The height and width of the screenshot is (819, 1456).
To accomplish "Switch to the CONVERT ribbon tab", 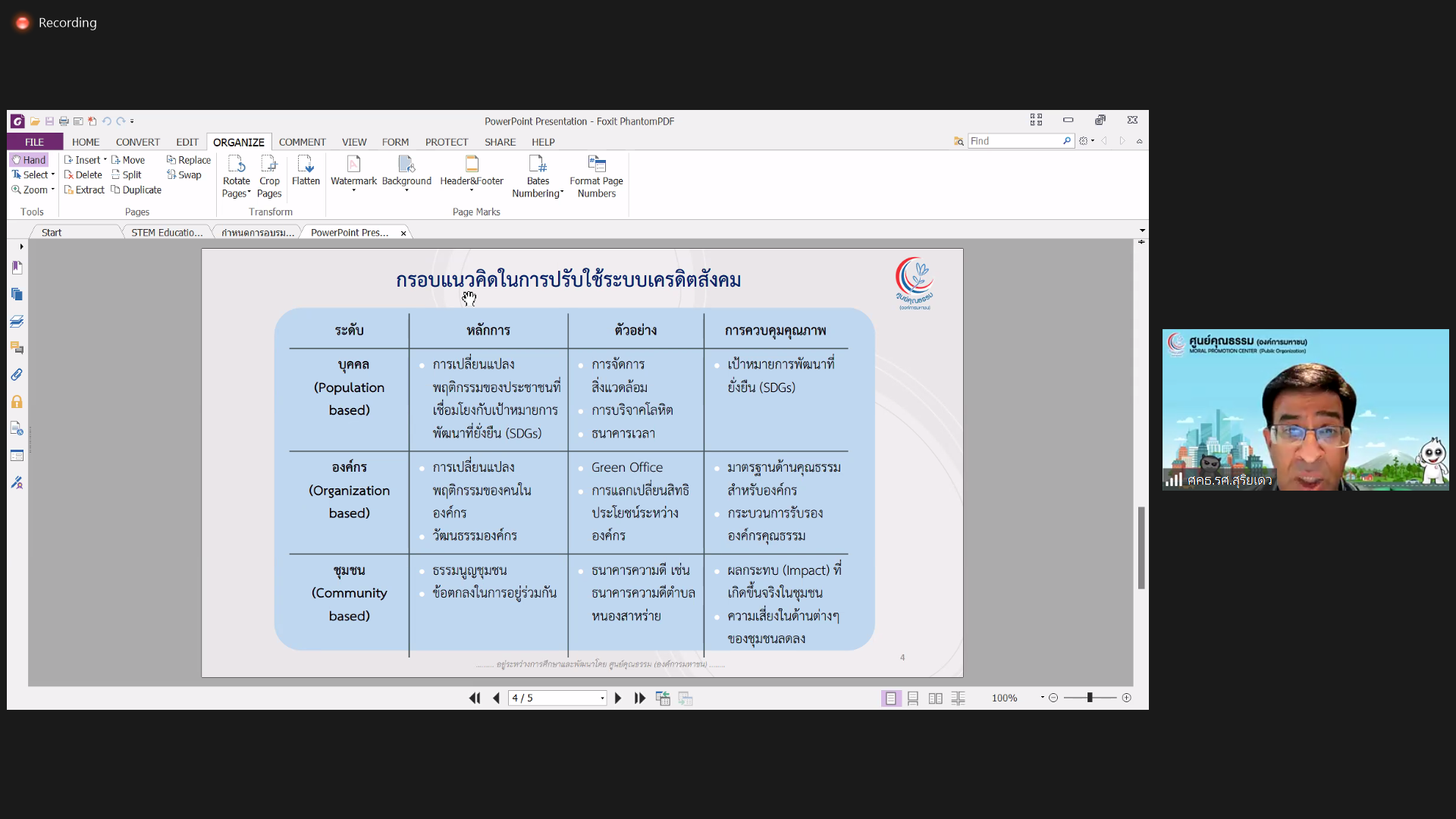I will coord(138,142).
